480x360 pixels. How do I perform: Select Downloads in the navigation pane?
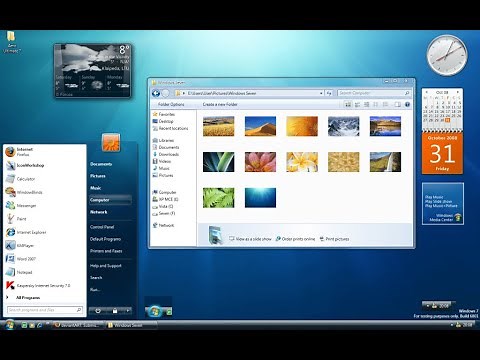166,154
